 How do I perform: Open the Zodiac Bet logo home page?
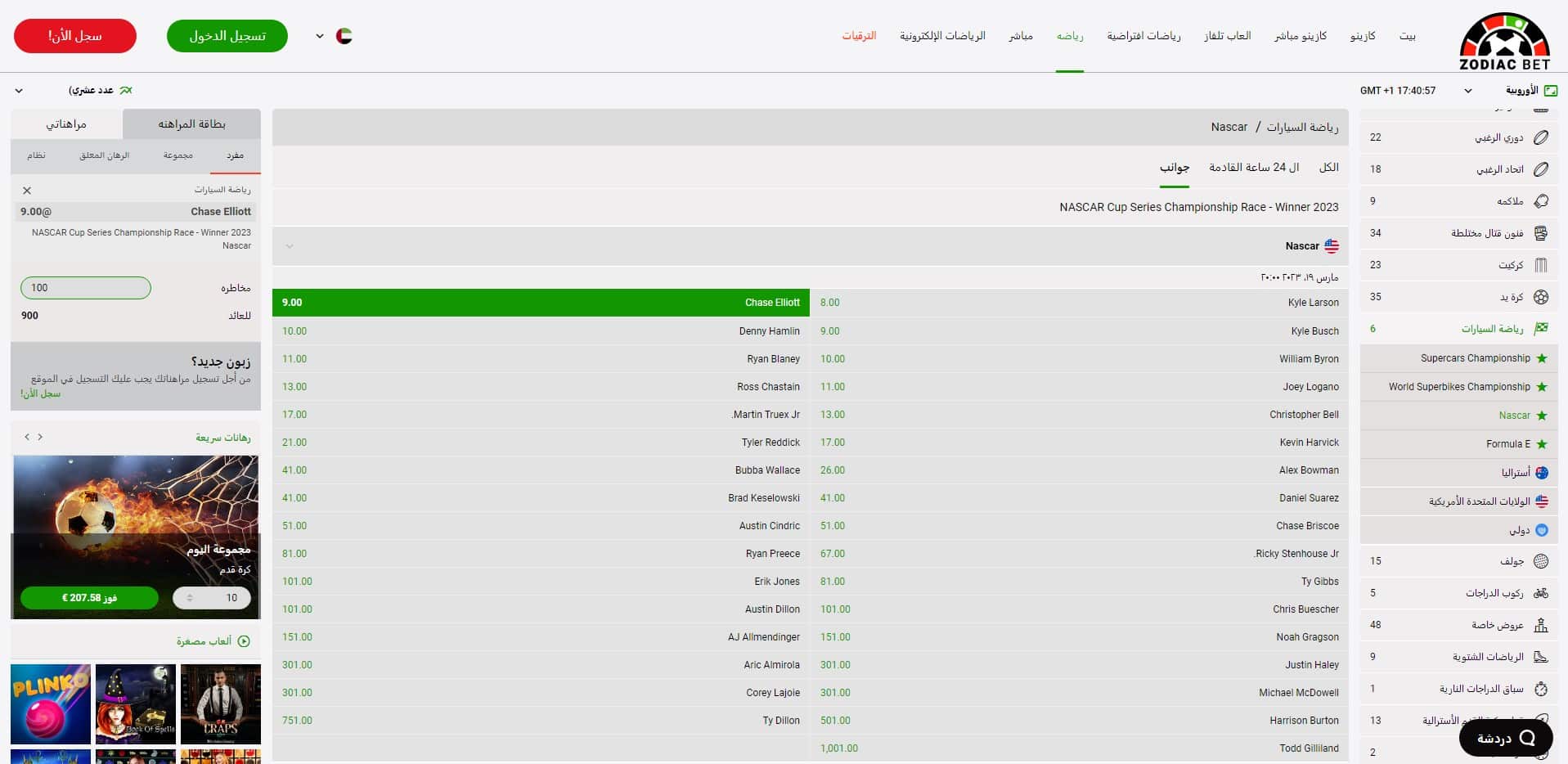(1504, 41)
